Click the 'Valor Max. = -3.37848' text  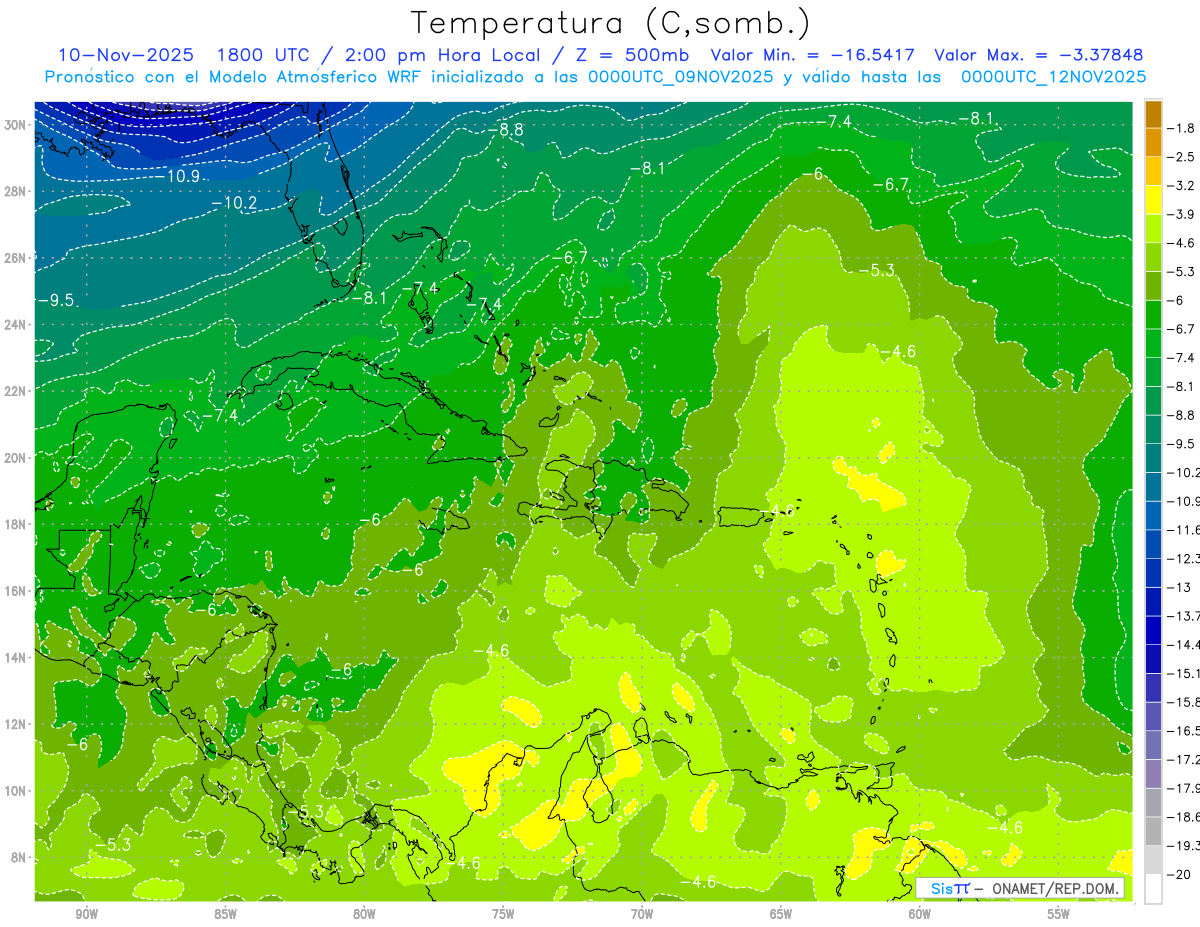coord(1038,55)
